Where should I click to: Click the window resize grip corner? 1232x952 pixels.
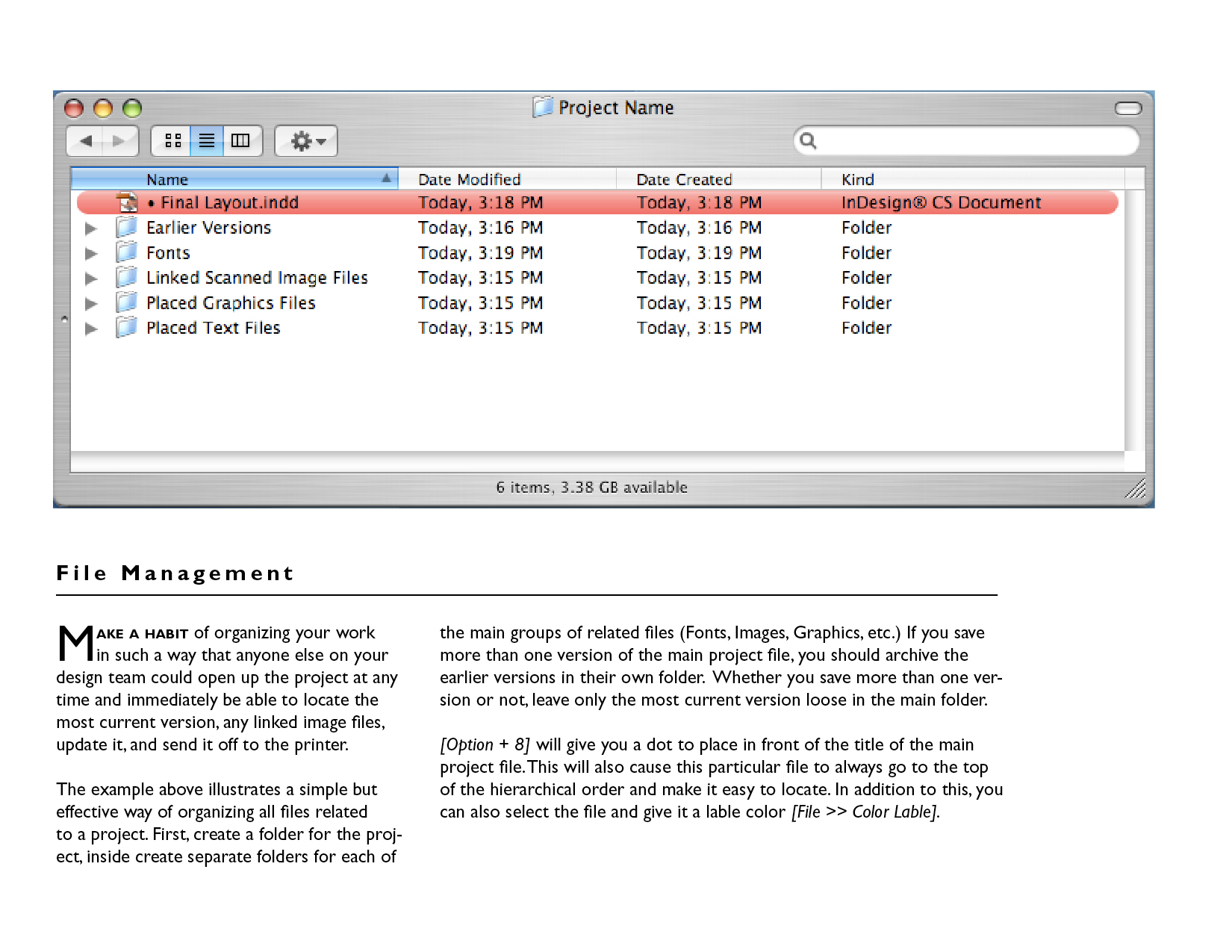(1136, 489)
